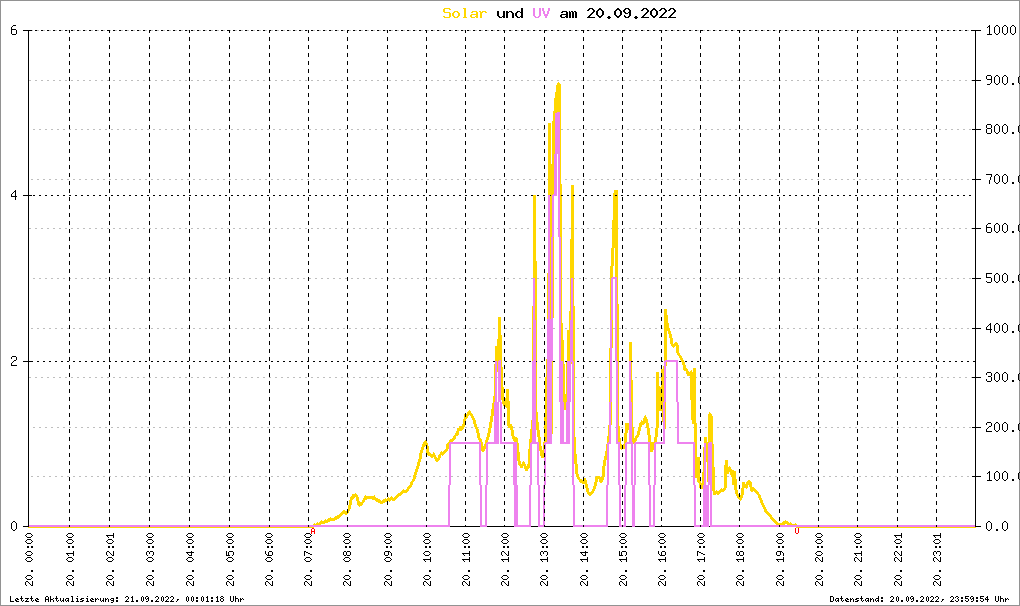Screen dimensions: 1020x606
Task: Click the time axis label '20. 20:00'
Action: point(819,560)
